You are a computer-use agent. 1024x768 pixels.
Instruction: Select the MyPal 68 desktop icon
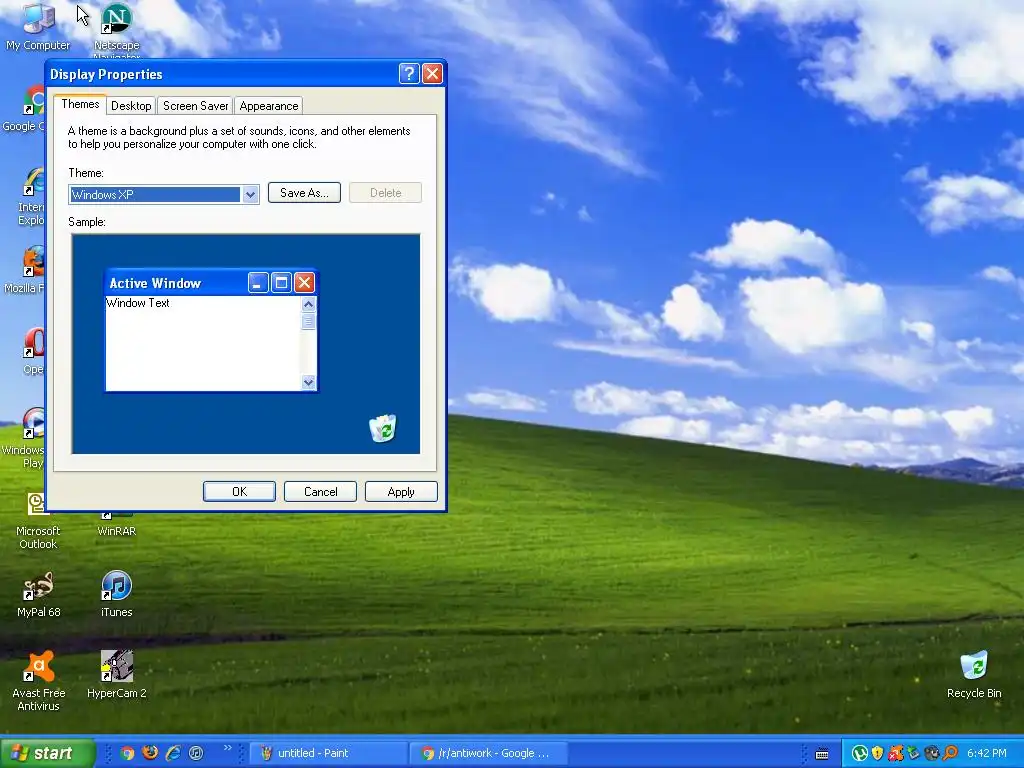pos(38,594)
